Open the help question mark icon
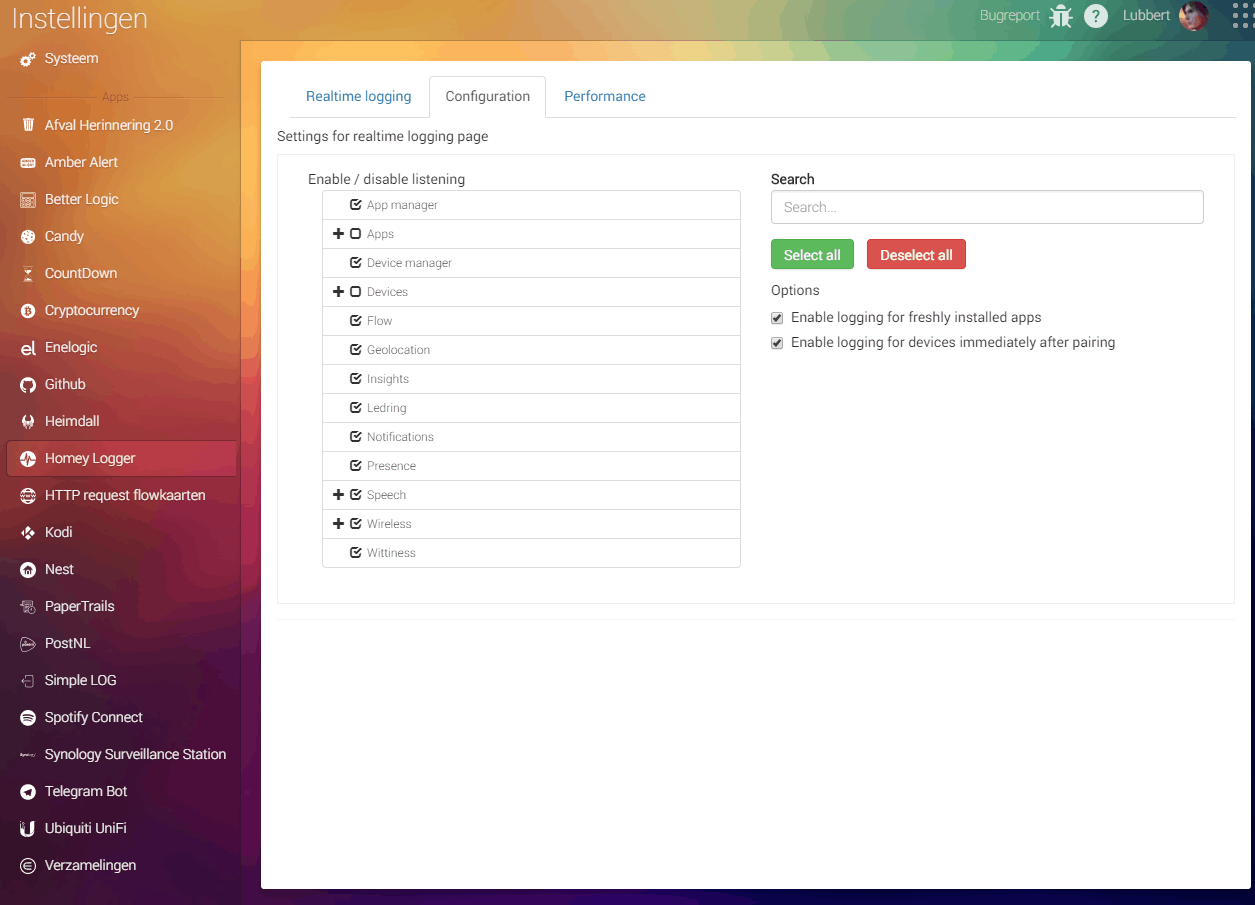Viewport: 1255px width, 905px height. [1096, 16]
